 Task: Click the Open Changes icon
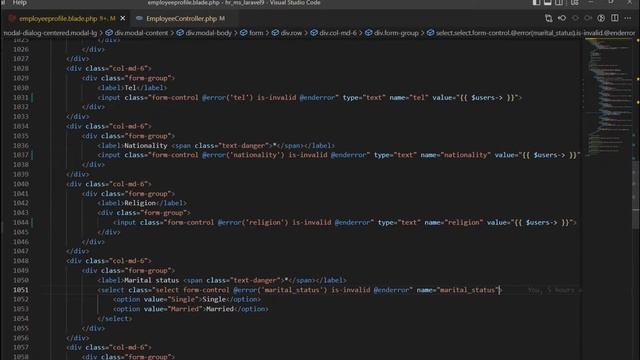(x=549, y=18)
